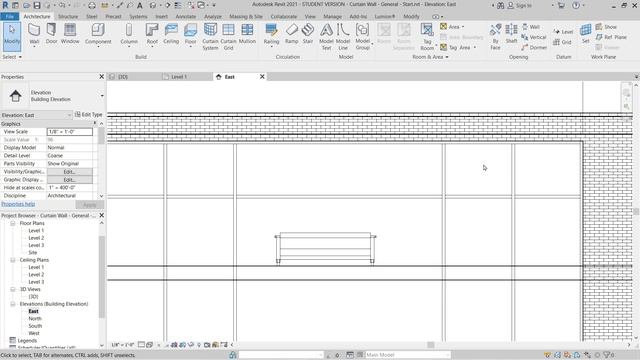640x360 pixels.
Task: Open the Manage ribbon tab
Action: pos(332,16)
